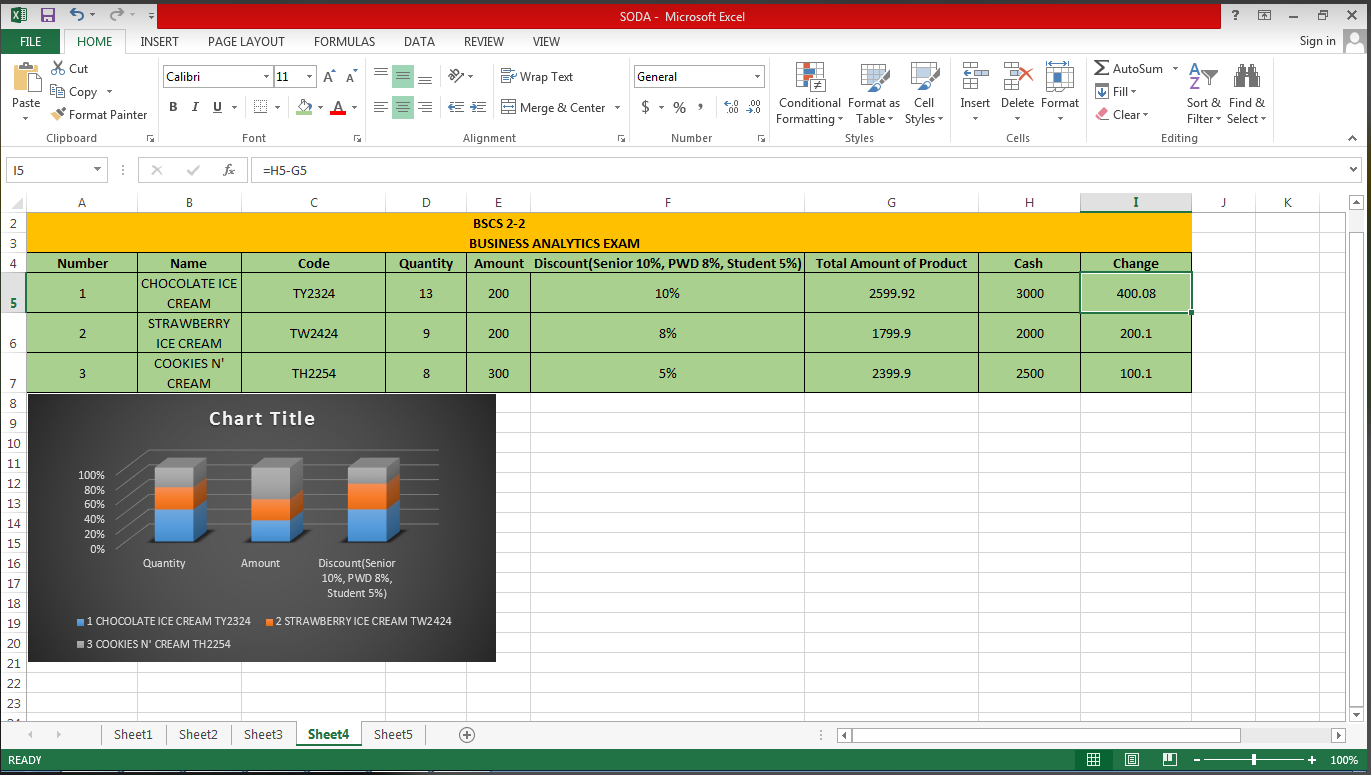1371x775 pixels.
Task: Open the Calibri font name dropdown
Action: tap(266, 77)
